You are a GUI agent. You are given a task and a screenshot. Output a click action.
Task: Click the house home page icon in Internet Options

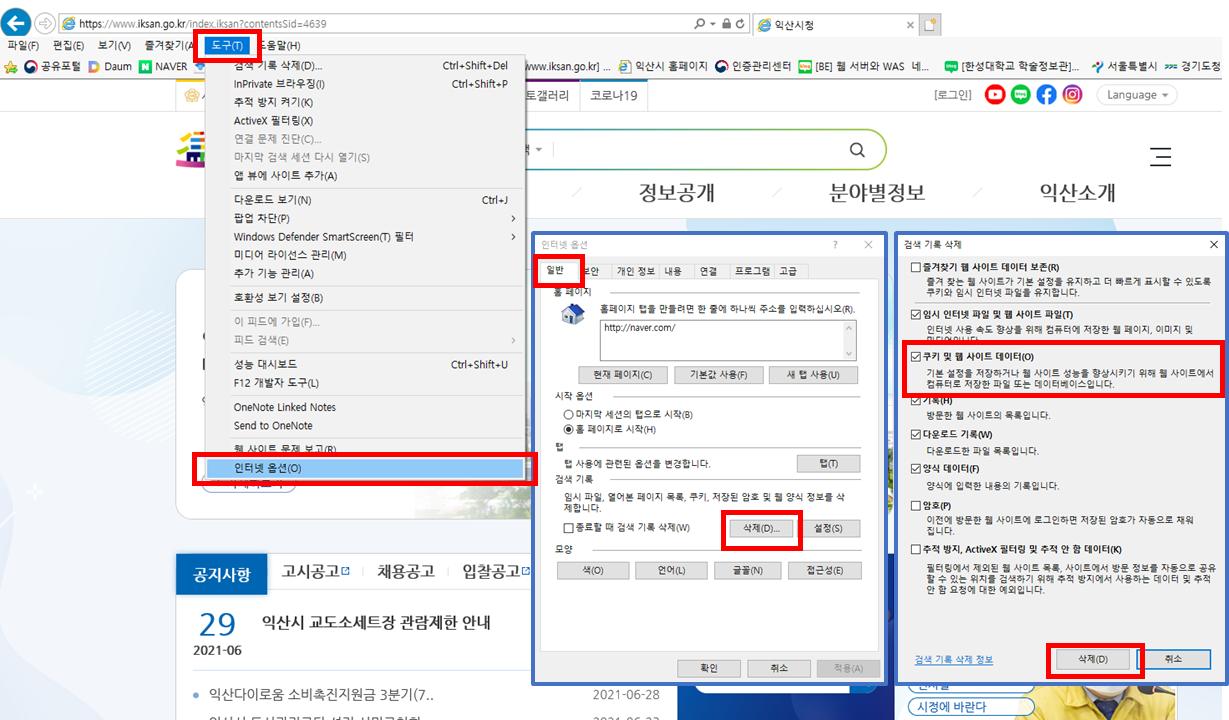click(573, 316)
